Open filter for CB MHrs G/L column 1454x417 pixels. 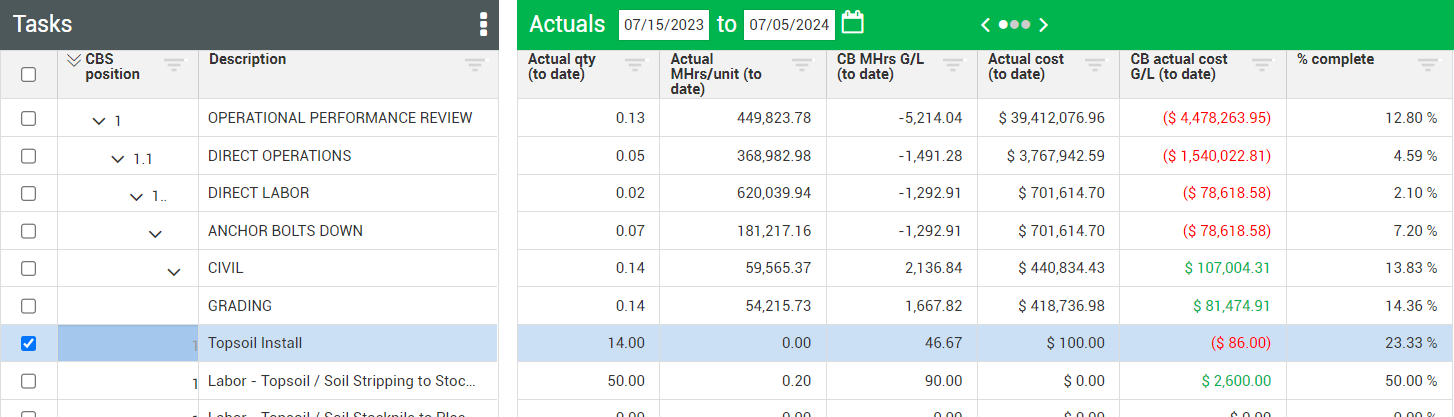(x=953, y=65)
